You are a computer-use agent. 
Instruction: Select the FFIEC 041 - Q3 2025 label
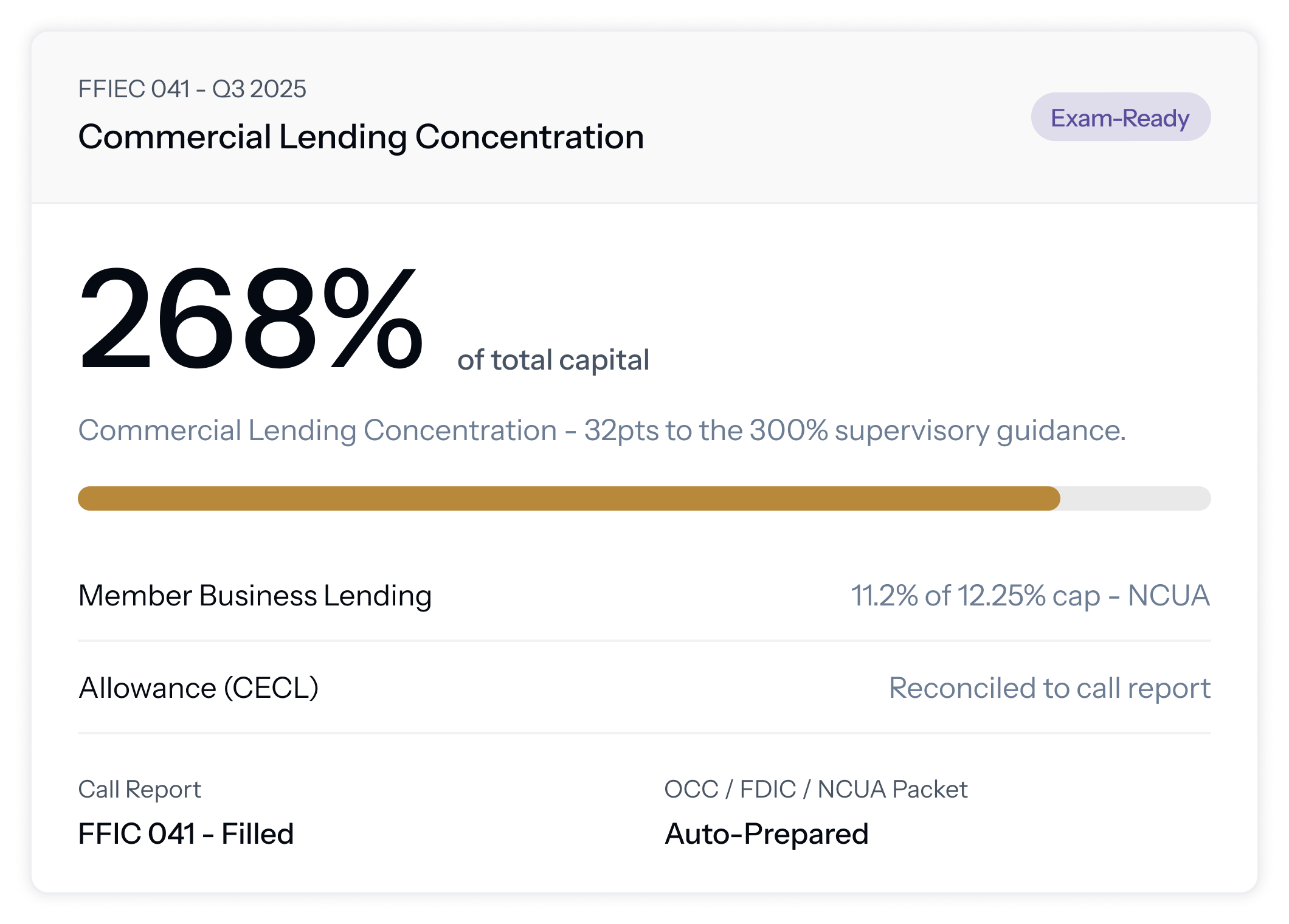pyautogui.click(x=192, y=89)
